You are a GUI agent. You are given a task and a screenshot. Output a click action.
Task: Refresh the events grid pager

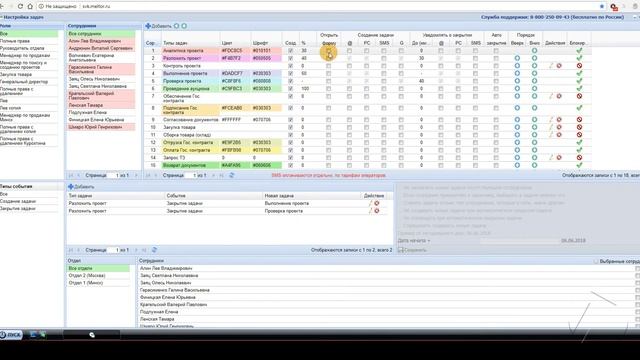154,250
